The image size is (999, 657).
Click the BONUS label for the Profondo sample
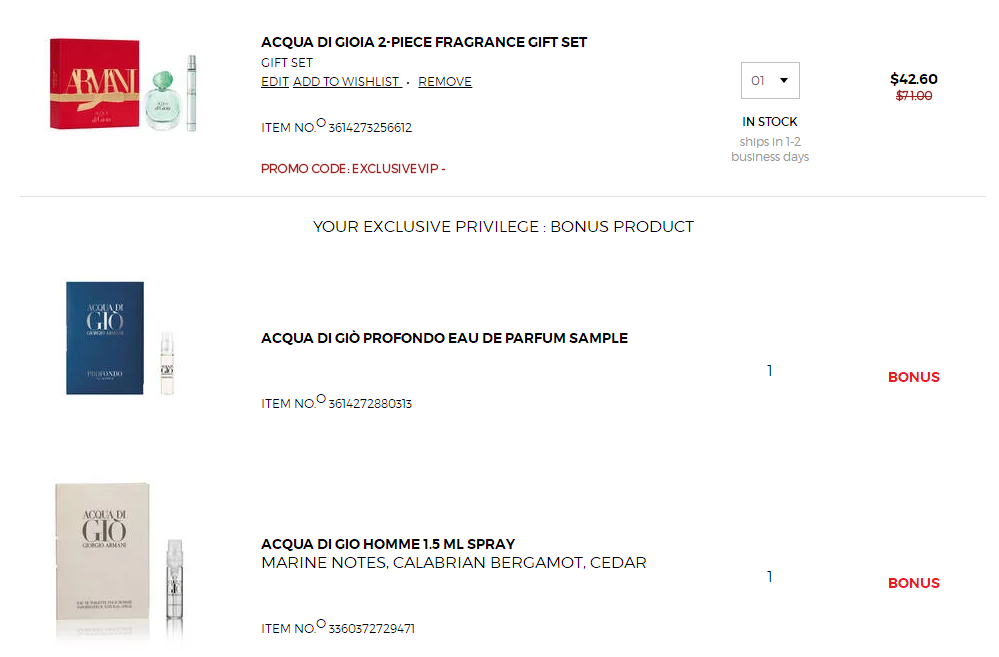[x=914, y=377]
